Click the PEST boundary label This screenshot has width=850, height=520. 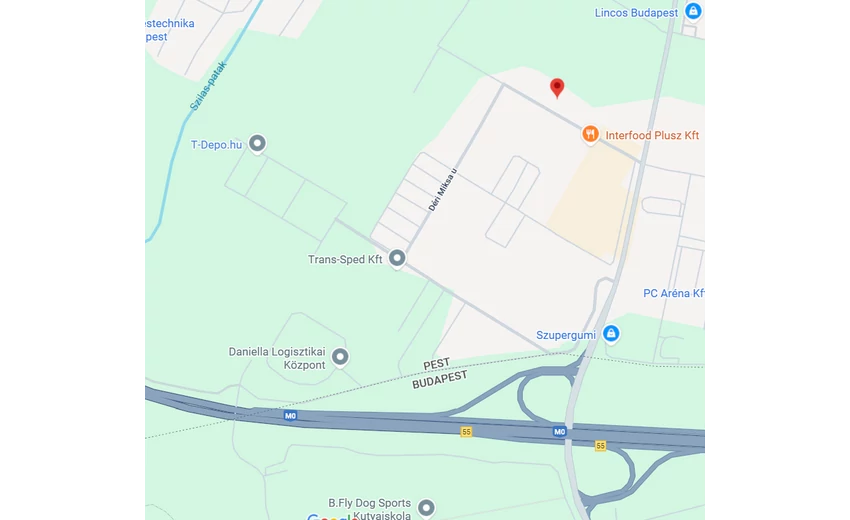436,364
